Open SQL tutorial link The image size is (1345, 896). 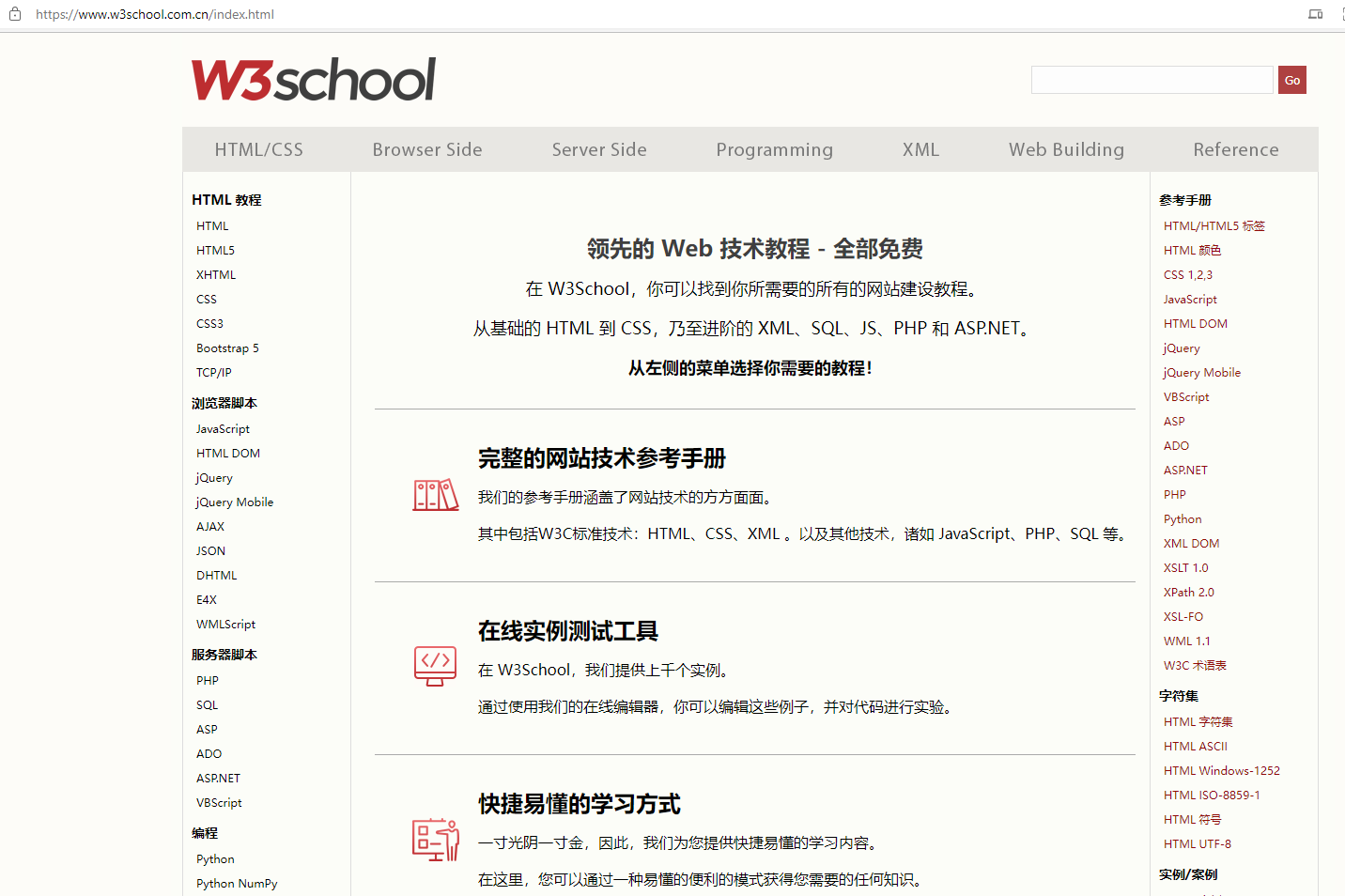[208, 704]
